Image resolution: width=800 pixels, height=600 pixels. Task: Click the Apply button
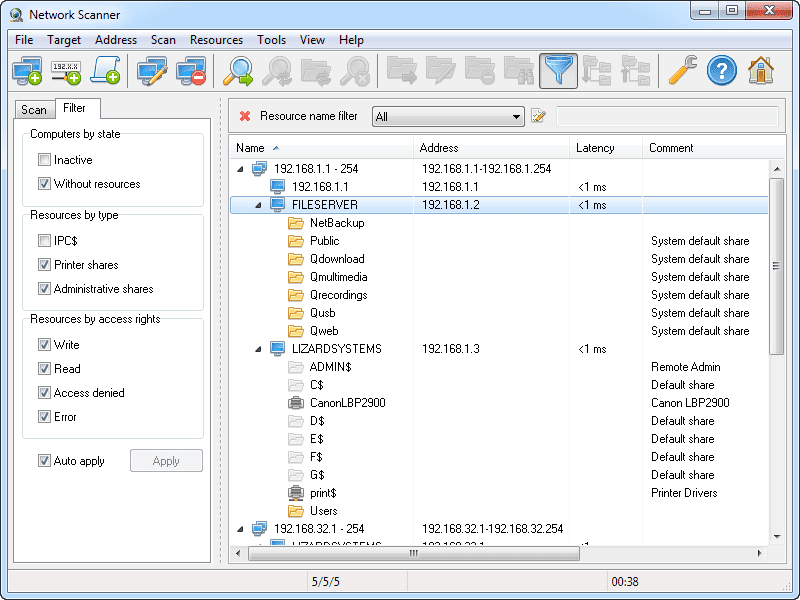(166, 461)
